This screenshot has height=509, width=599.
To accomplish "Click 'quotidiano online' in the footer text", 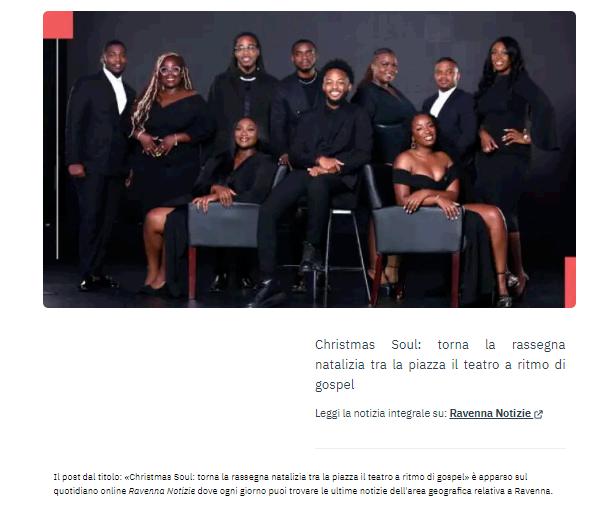I will click(x=90, y=491).
